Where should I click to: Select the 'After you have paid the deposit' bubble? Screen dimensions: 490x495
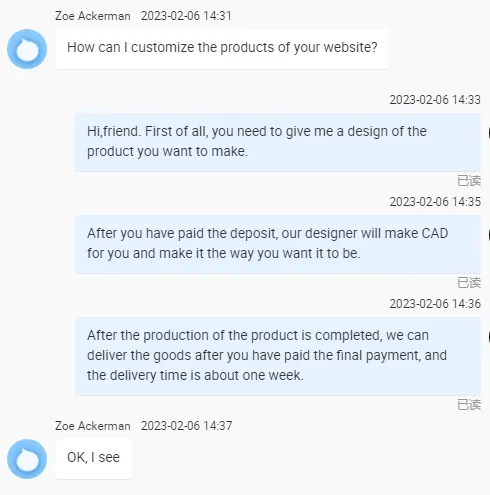click(x=278, y=244)
